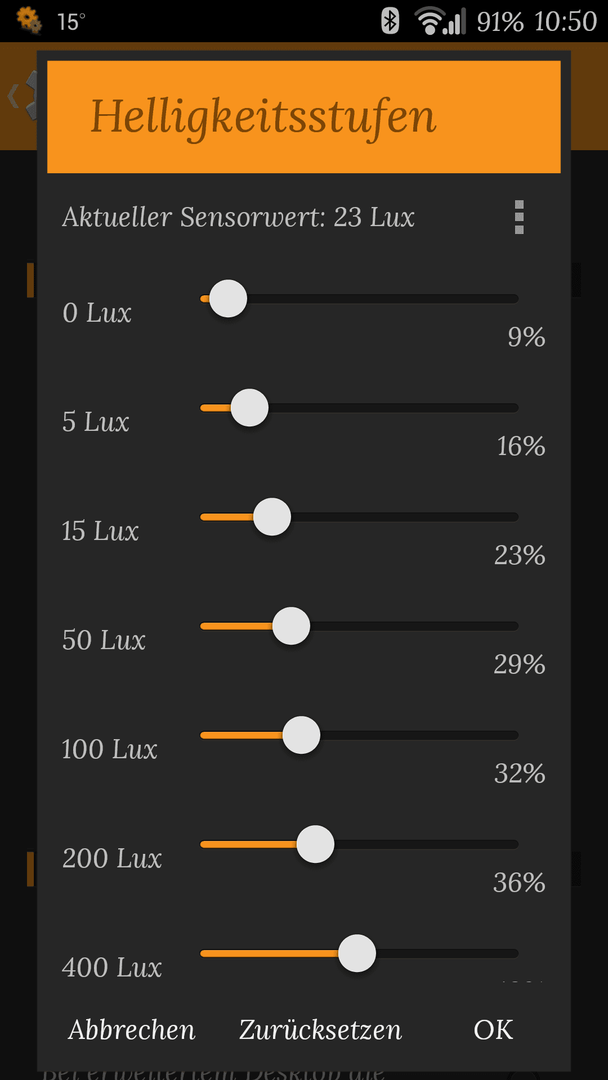Click the 15 Lux slider thumb

pyautogui.click(x=272, y=517)
